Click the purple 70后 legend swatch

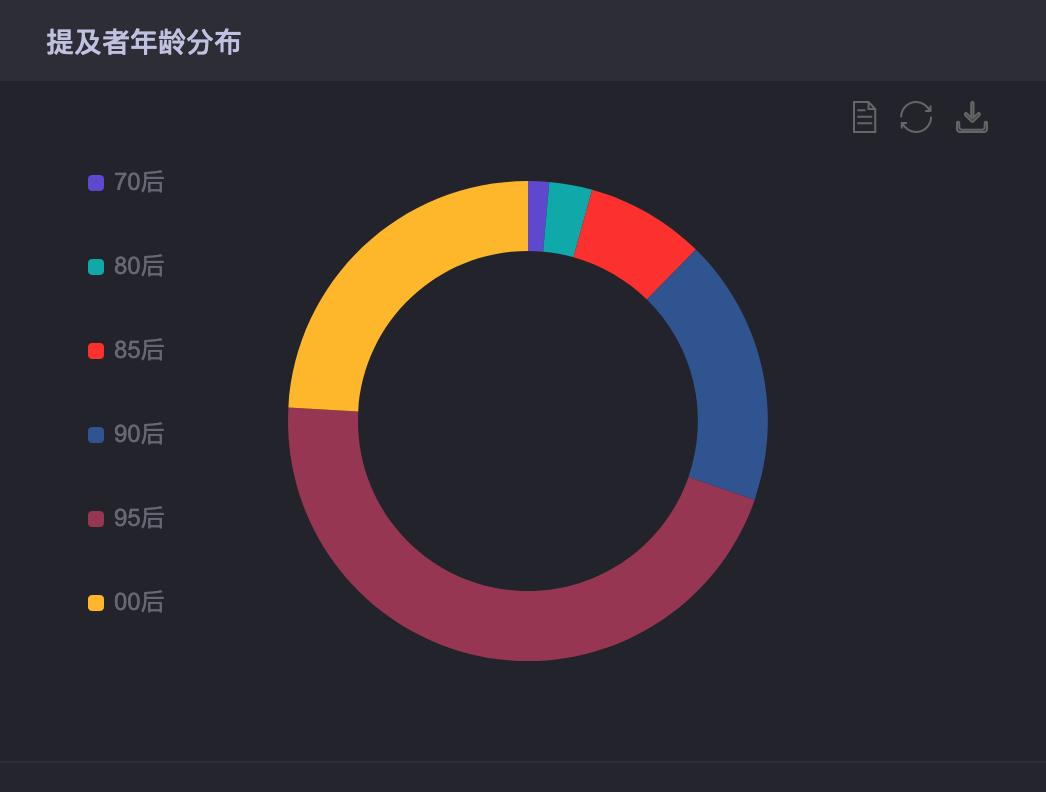click(x=96, y=183)
